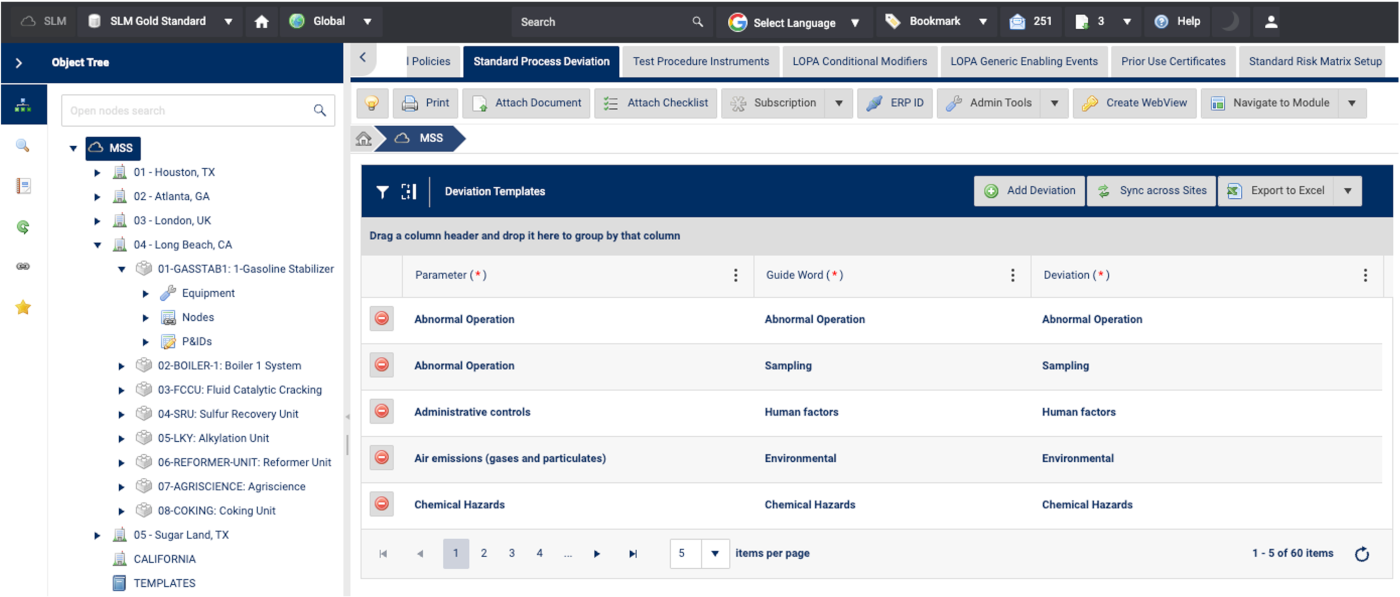Click the filter funnel icon in grid header

point(382,192)
